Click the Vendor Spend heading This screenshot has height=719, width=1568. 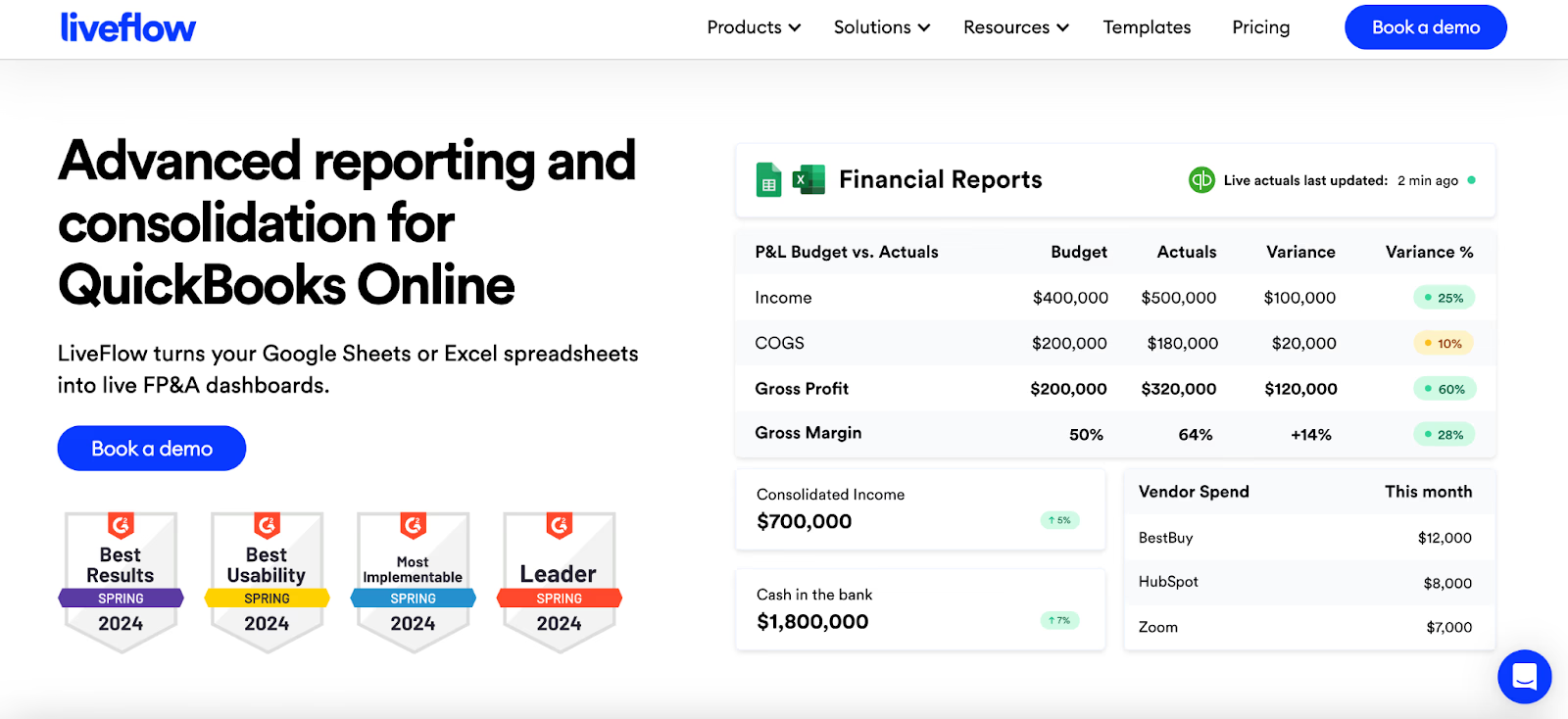point(1194,492)
